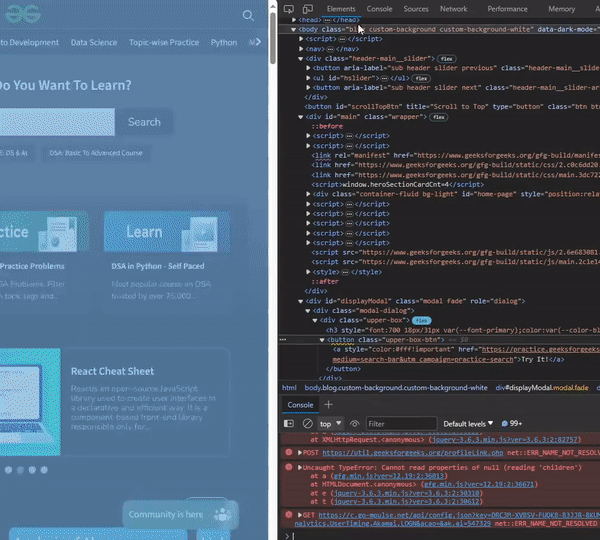Switch to the Elements tab
600x540 pixels.
341,9
